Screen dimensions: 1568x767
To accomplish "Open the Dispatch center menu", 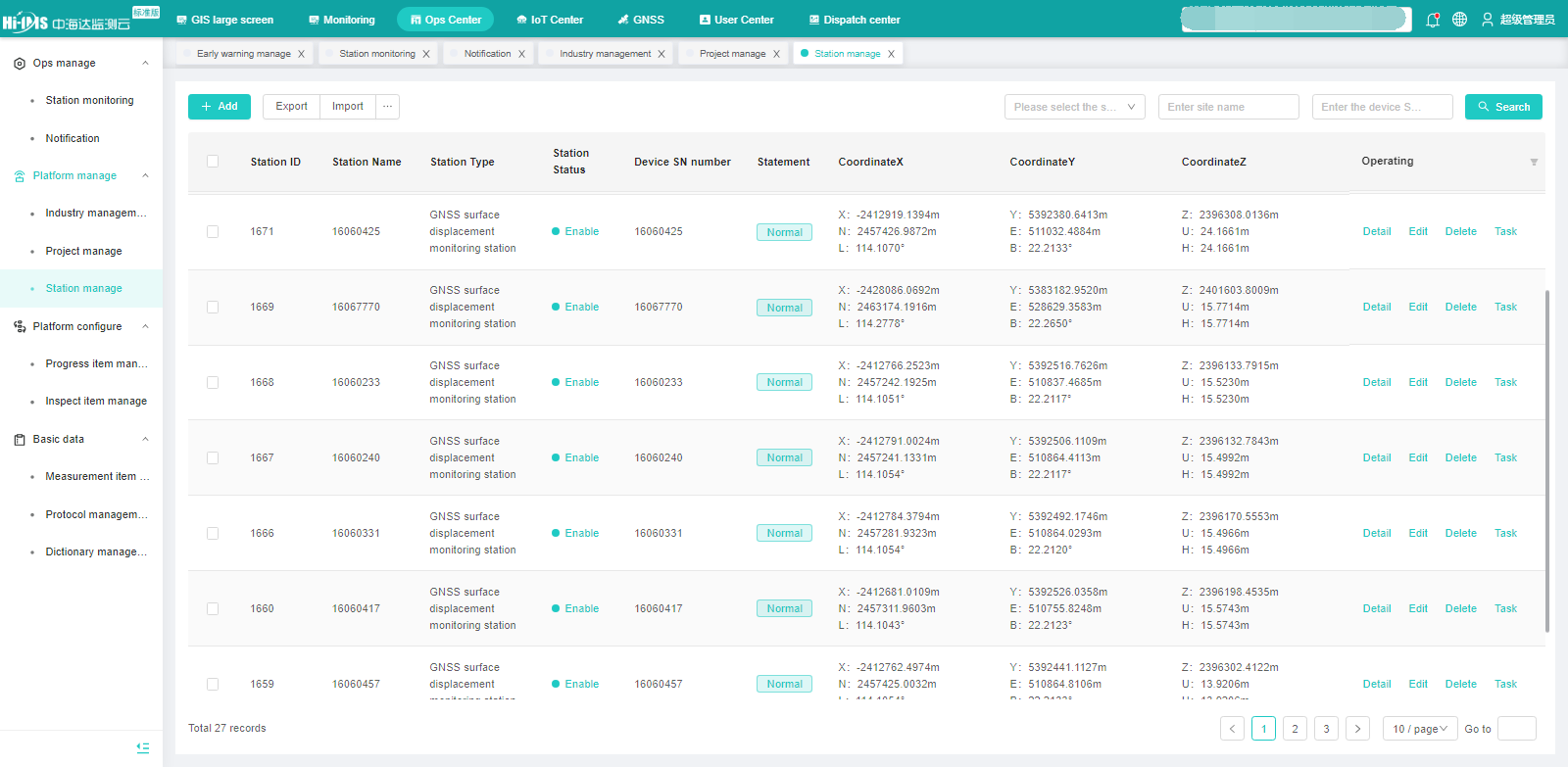I will click(855, 20).
